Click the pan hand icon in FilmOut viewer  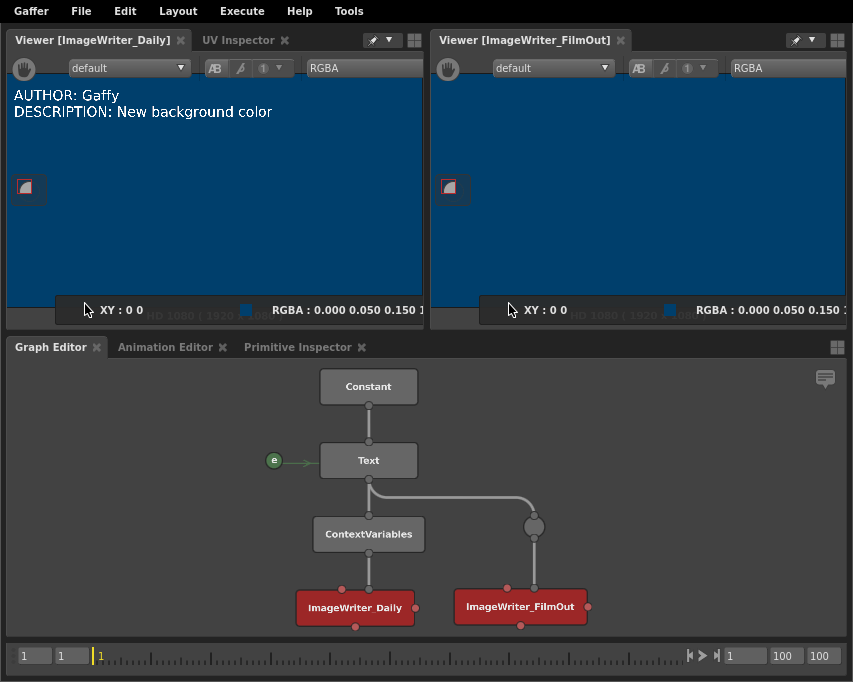[x=448, y=69]
